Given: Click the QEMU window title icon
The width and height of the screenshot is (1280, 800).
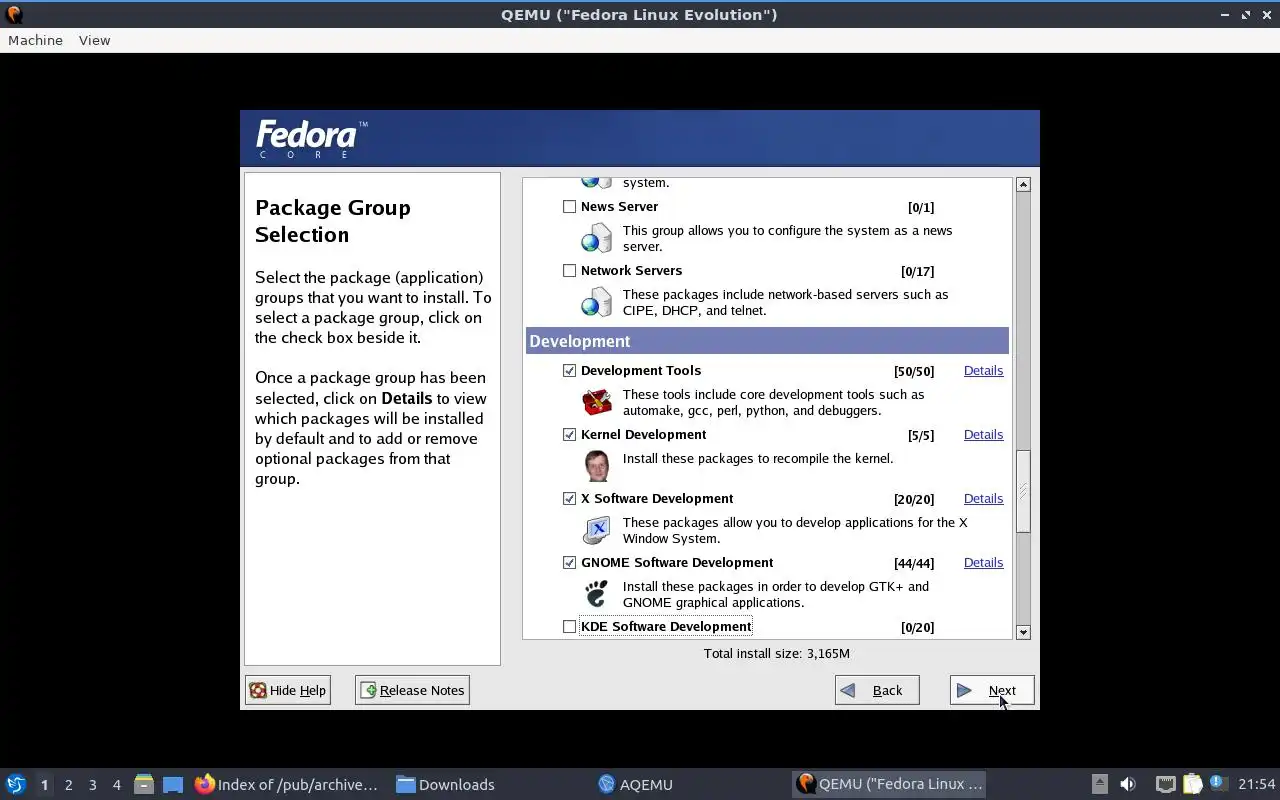Looking at the screenshot, I should tap(14, 14).
